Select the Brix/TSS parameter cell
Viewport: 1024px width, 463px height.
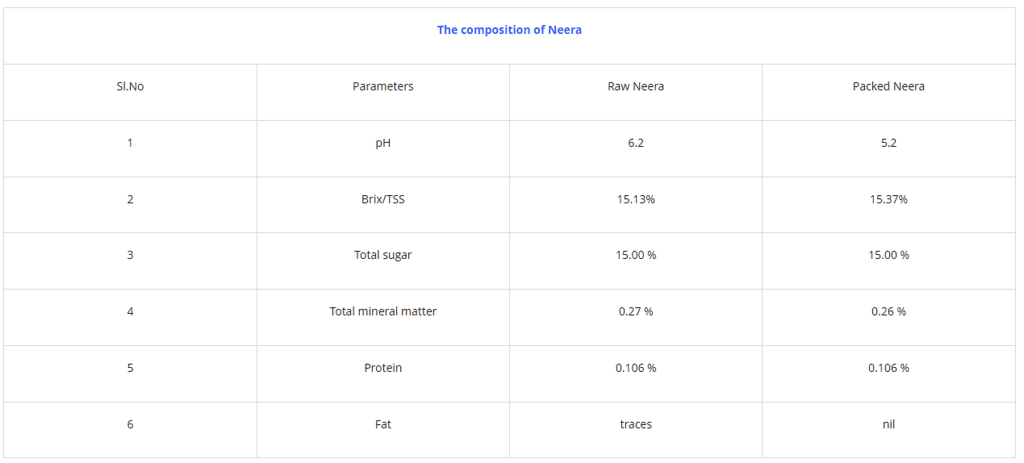click(383, 199)
